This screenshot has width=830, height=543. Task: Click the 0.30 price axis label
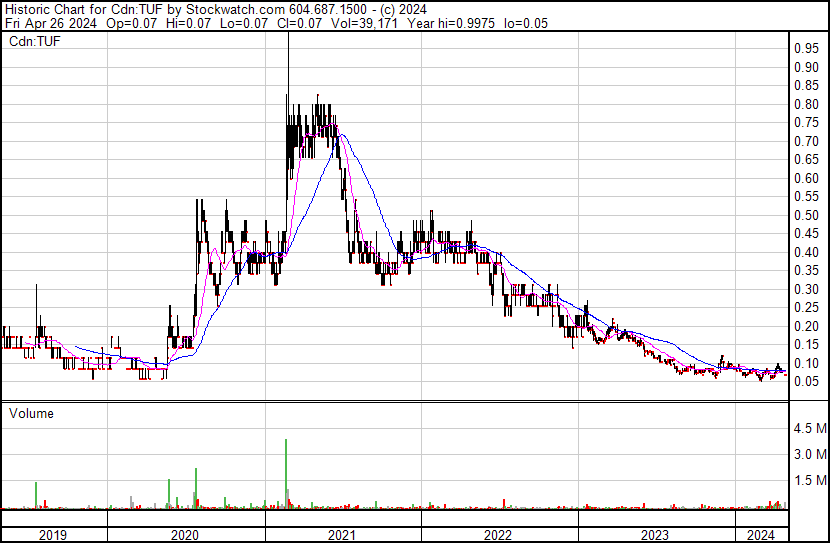click(806, 289)
